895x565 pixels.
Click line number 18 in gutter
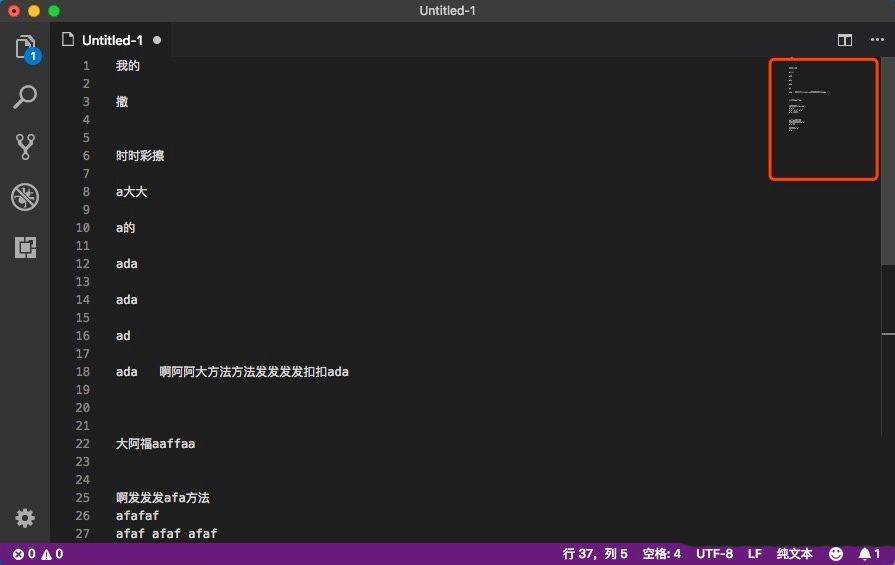point(83,372)
